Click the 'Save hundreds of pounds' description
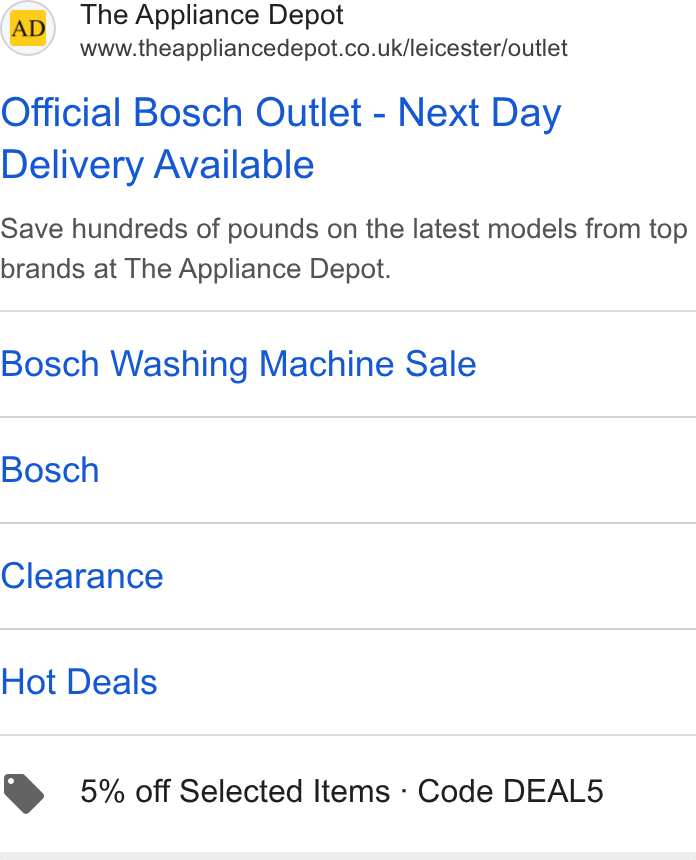This screenshot has height=860, width=696. click(343, 248)
